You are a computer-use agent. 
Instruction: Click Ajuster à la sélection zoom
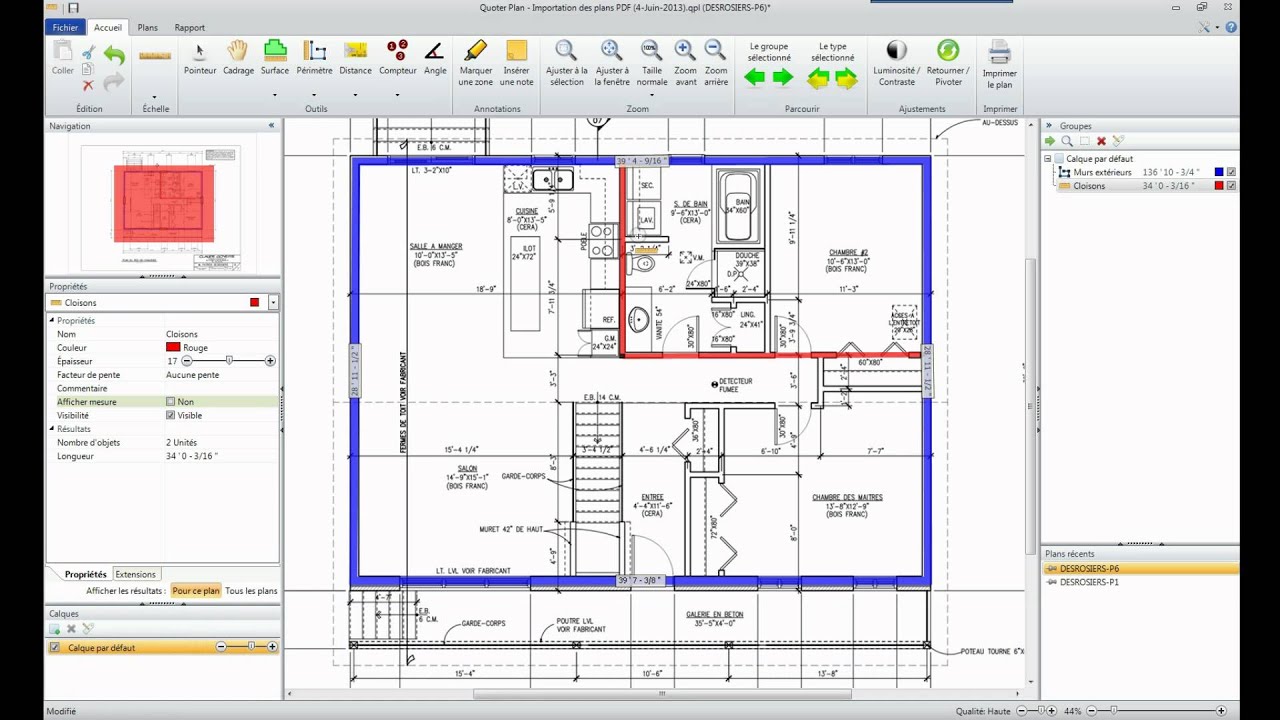click(x=566, y=63)
